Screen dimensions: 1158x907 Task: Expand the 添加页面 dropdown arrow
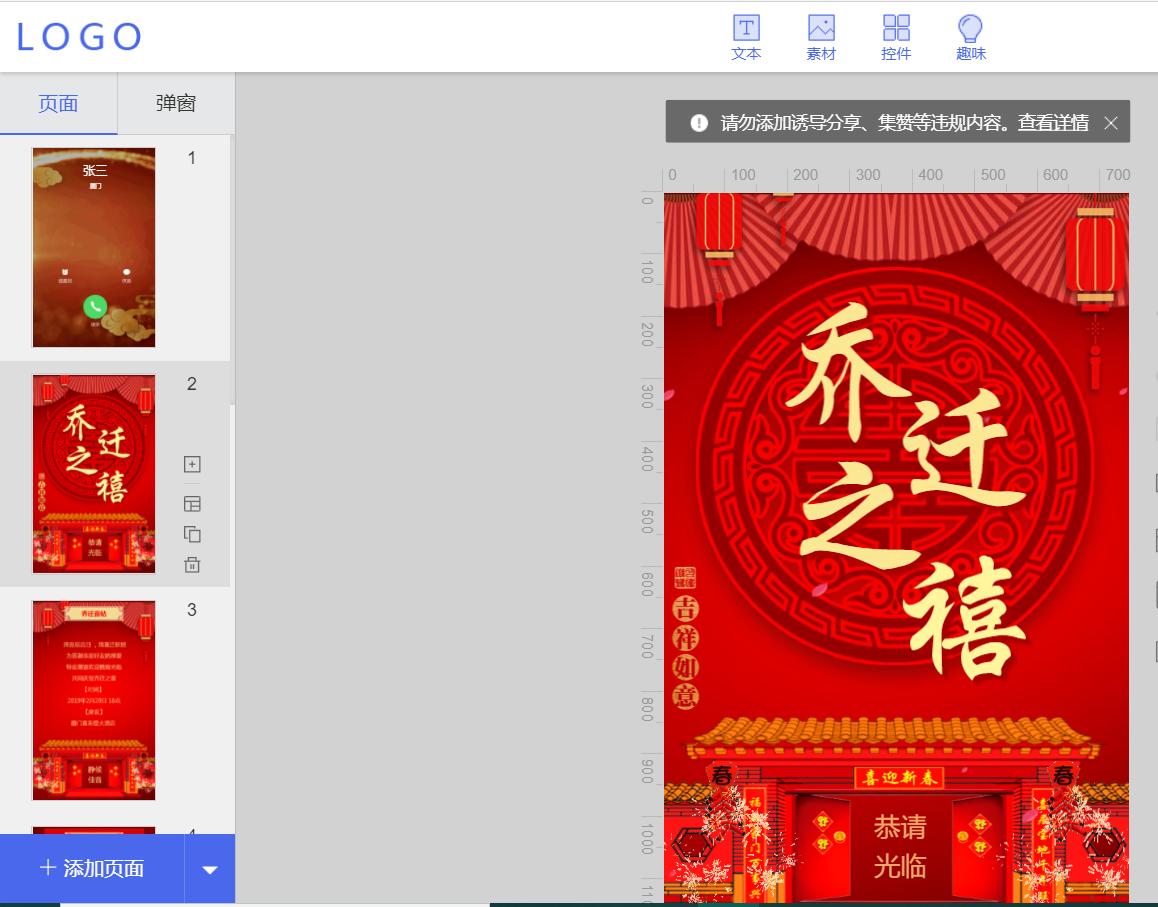coord(208,868)
